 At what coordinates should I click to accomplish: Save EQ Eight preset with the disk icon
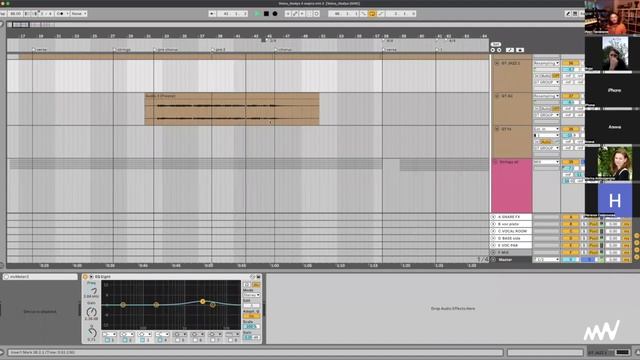(258, 277)
